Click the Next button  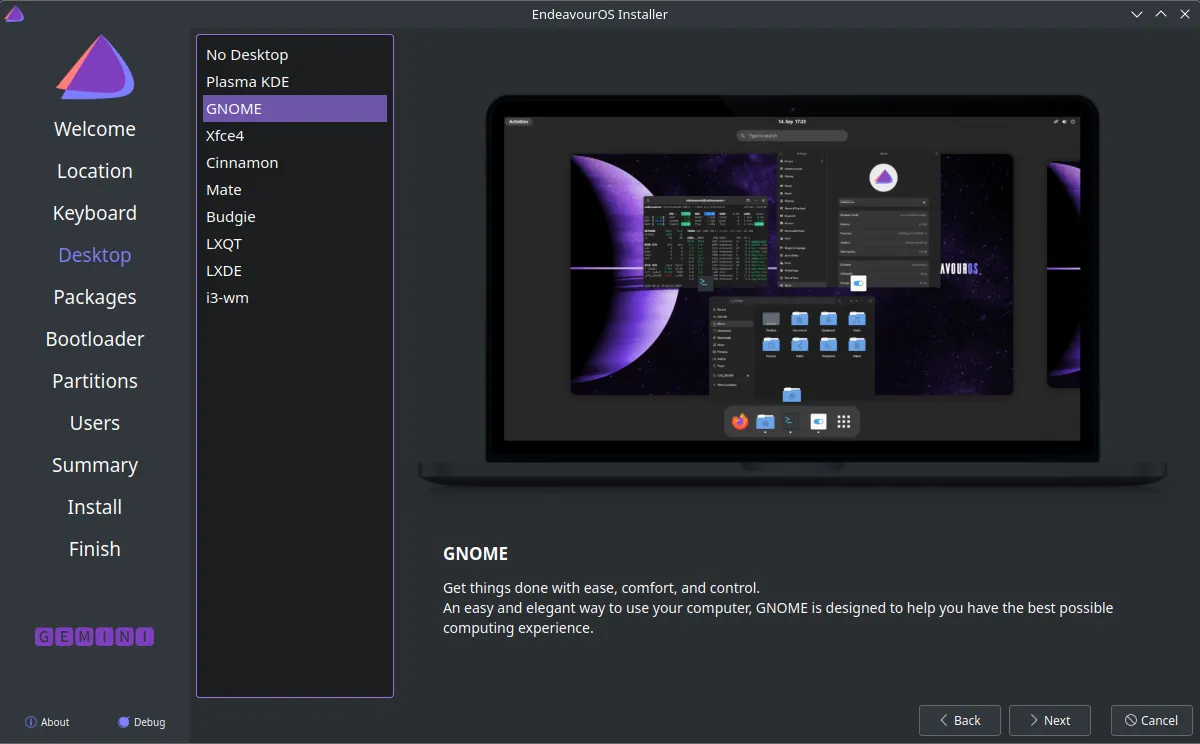click(x=1049, y=720)
